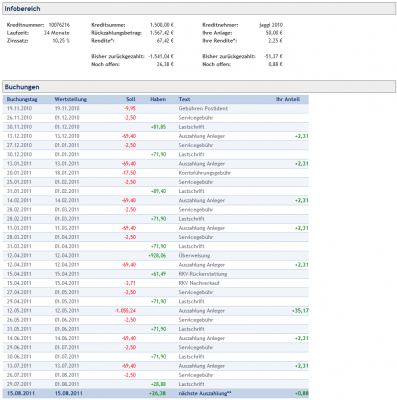Click the RKV Nachverkauf entry

[x=199, y=283]
